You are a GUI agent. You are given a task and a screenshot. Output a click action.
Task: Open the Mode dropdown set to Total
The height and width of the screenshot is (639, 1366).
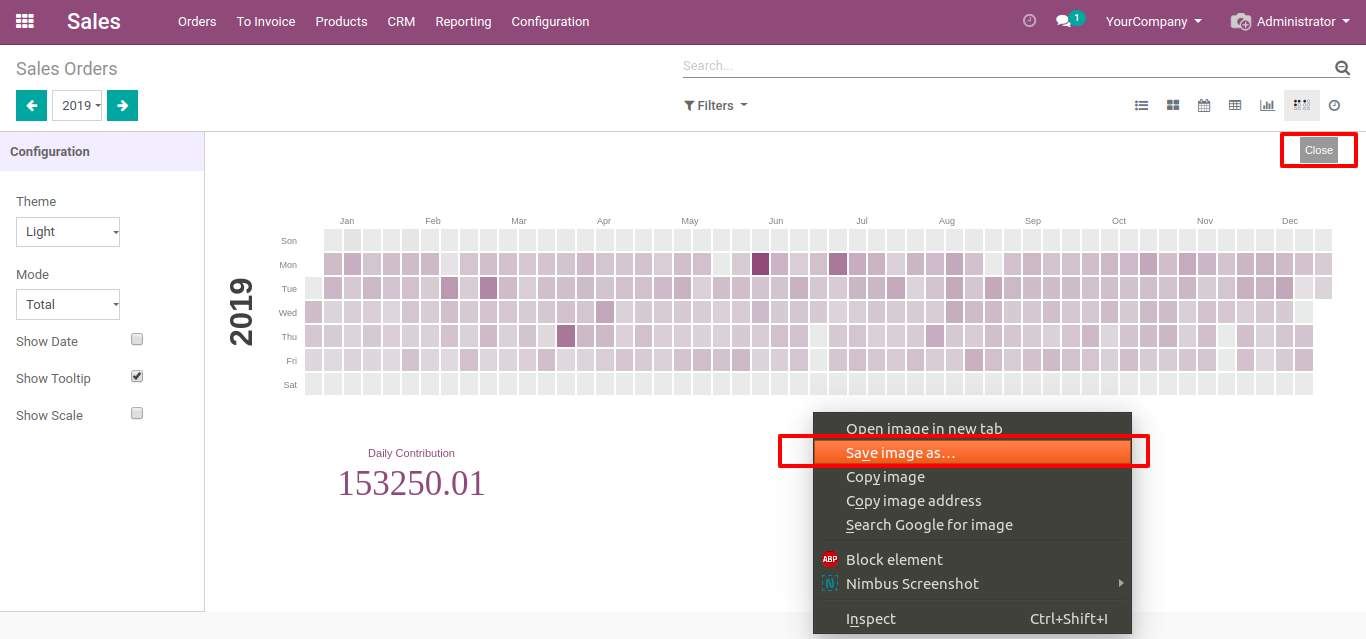pos(68,305)
